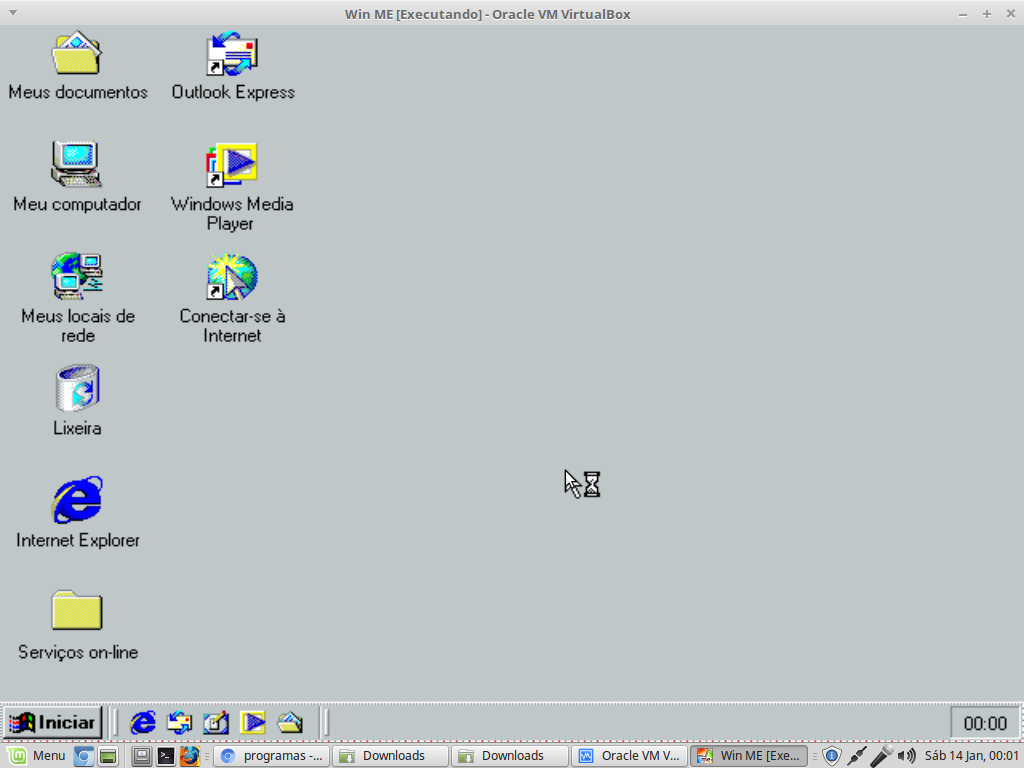This screenshot has height=768, width=1024.
Task: Launch Windows Media Player from quick launch
Action: point(253,723)
